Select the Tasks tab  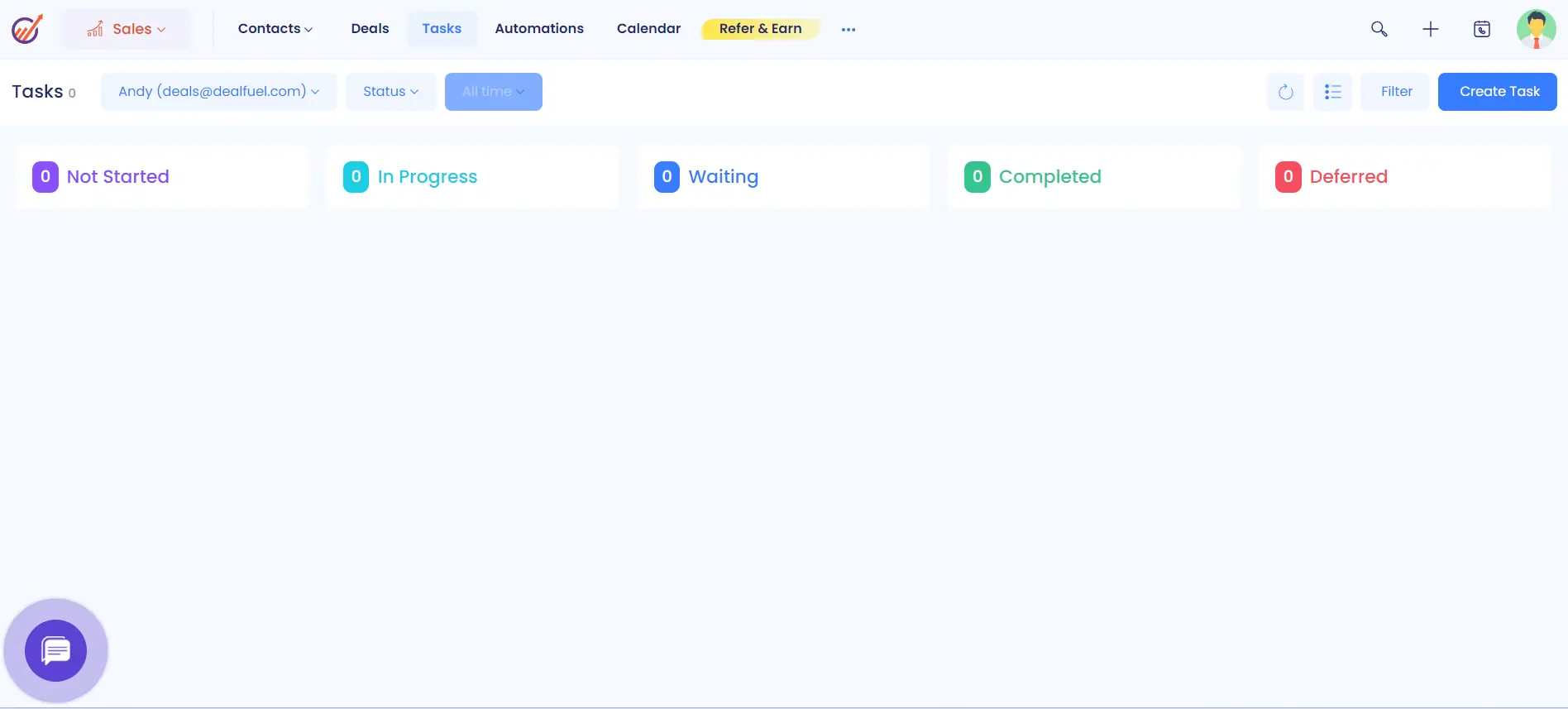click(442, 29)
